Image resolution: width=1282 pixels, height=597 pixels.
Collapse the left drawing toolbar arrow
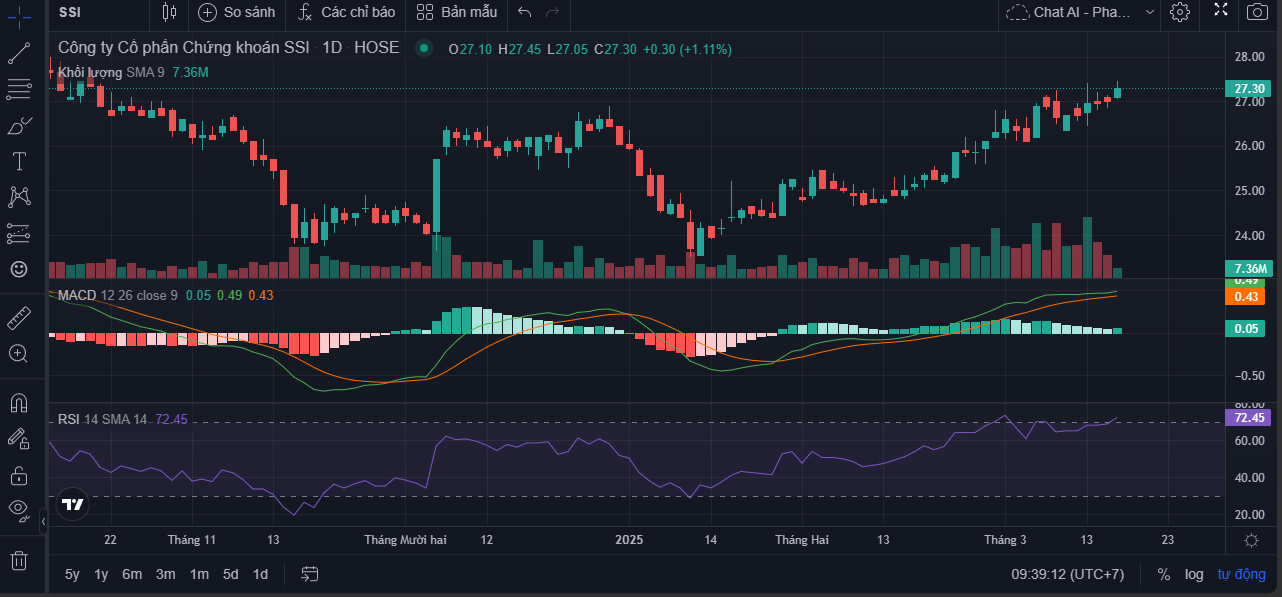click(43, 521)
